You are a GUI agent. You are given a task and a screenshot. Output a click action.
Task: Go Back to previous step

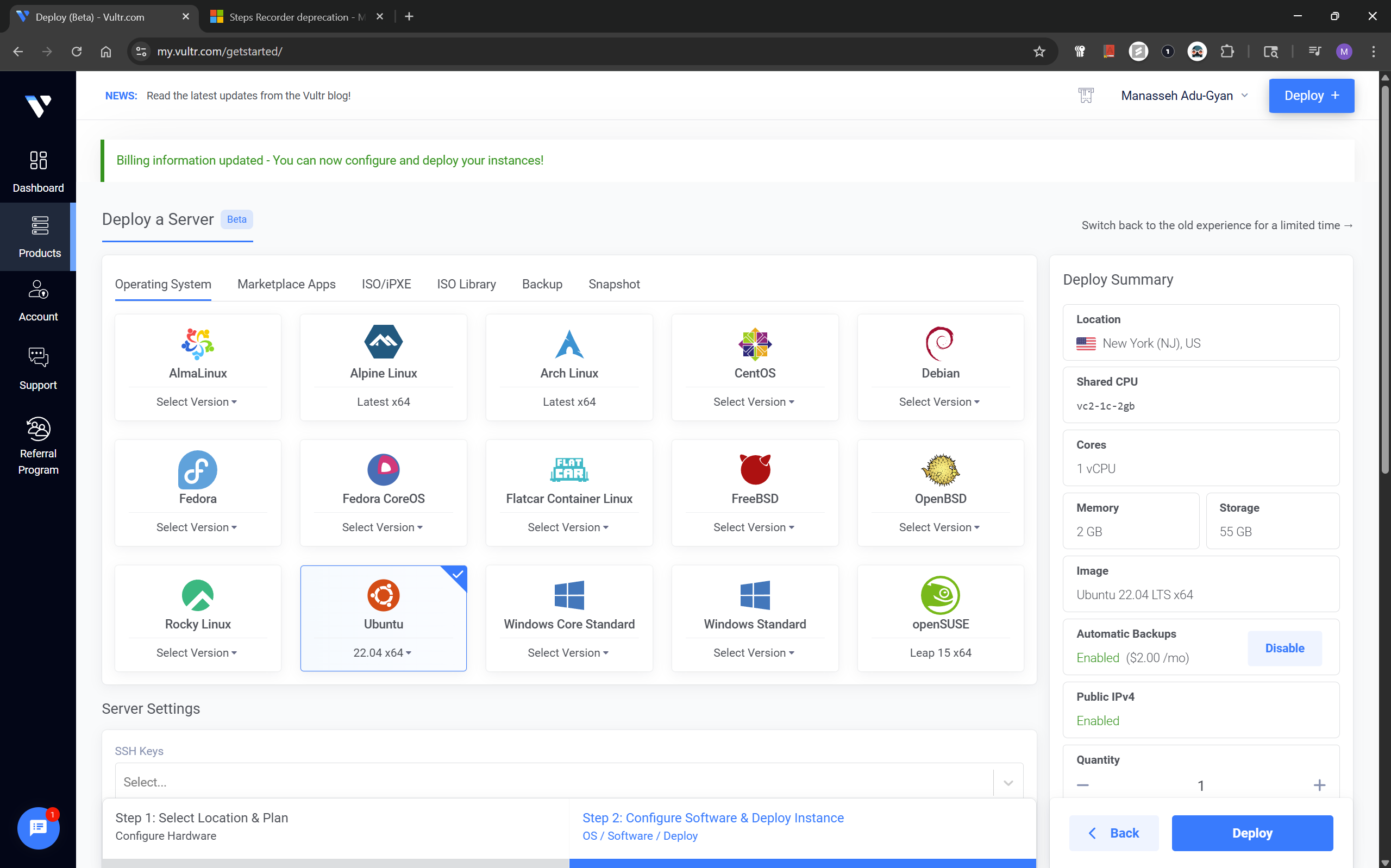point(1113,832)
